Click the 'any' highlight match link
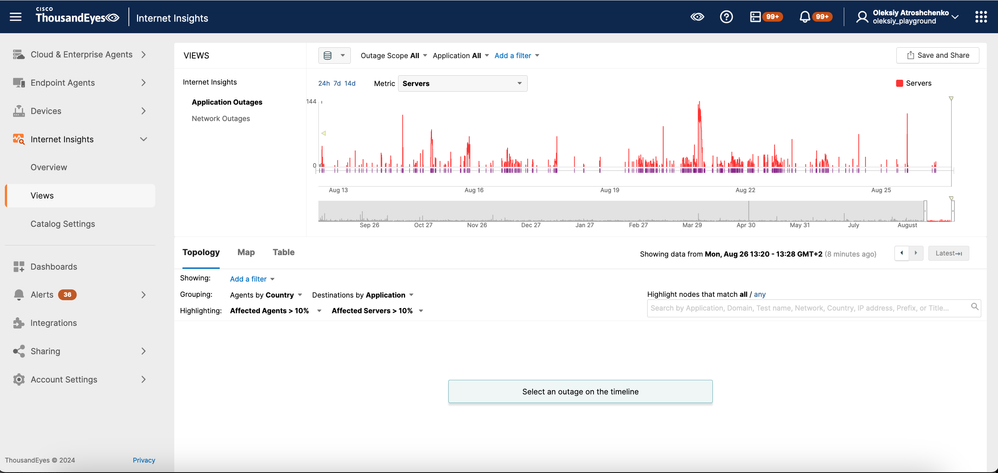The width and height of the screenshot is (998, 473). point(760,295)
